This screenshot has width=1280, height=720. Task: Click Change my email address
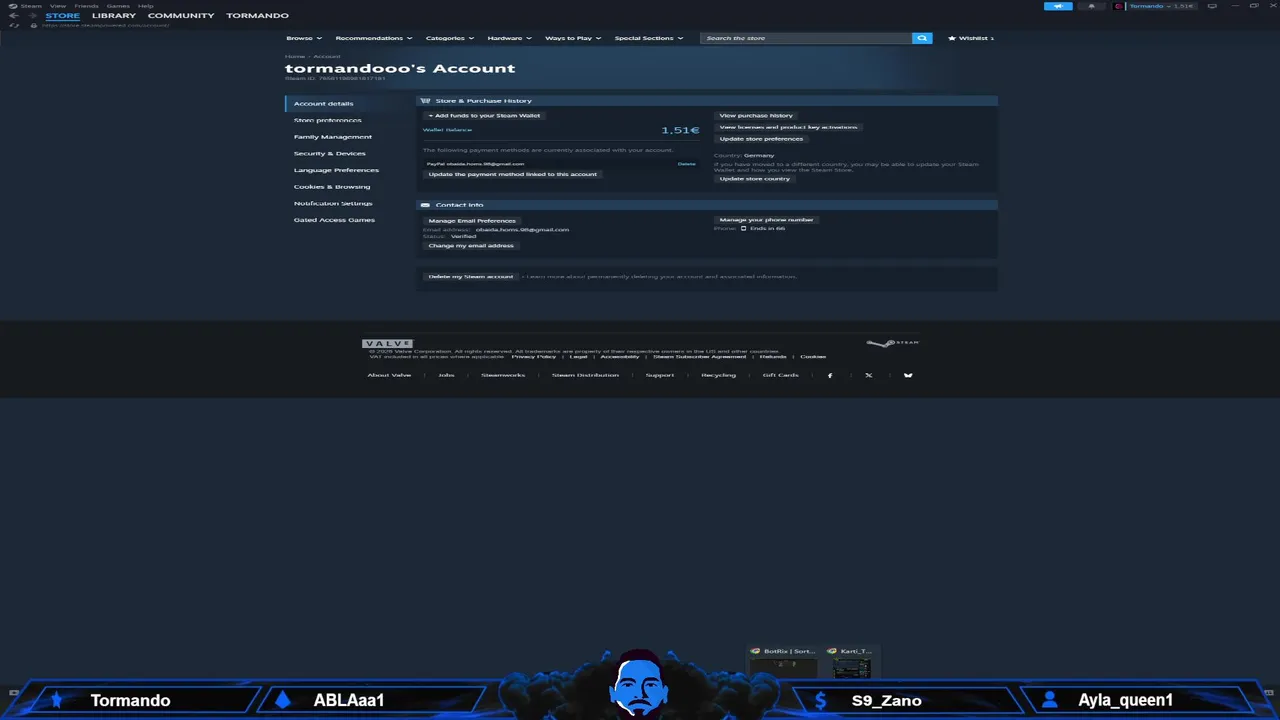click(x=471, y=246)
